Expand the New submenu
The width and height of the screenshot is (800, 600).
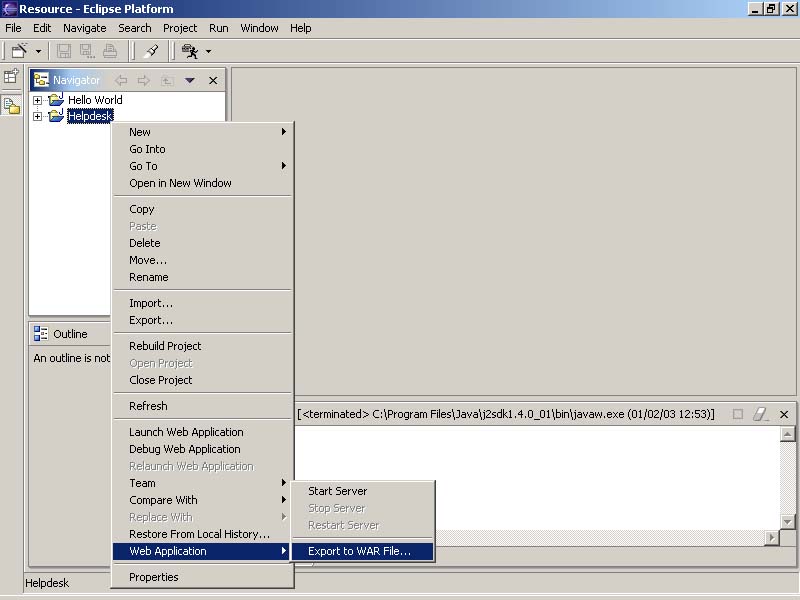(x=203, y=132)
